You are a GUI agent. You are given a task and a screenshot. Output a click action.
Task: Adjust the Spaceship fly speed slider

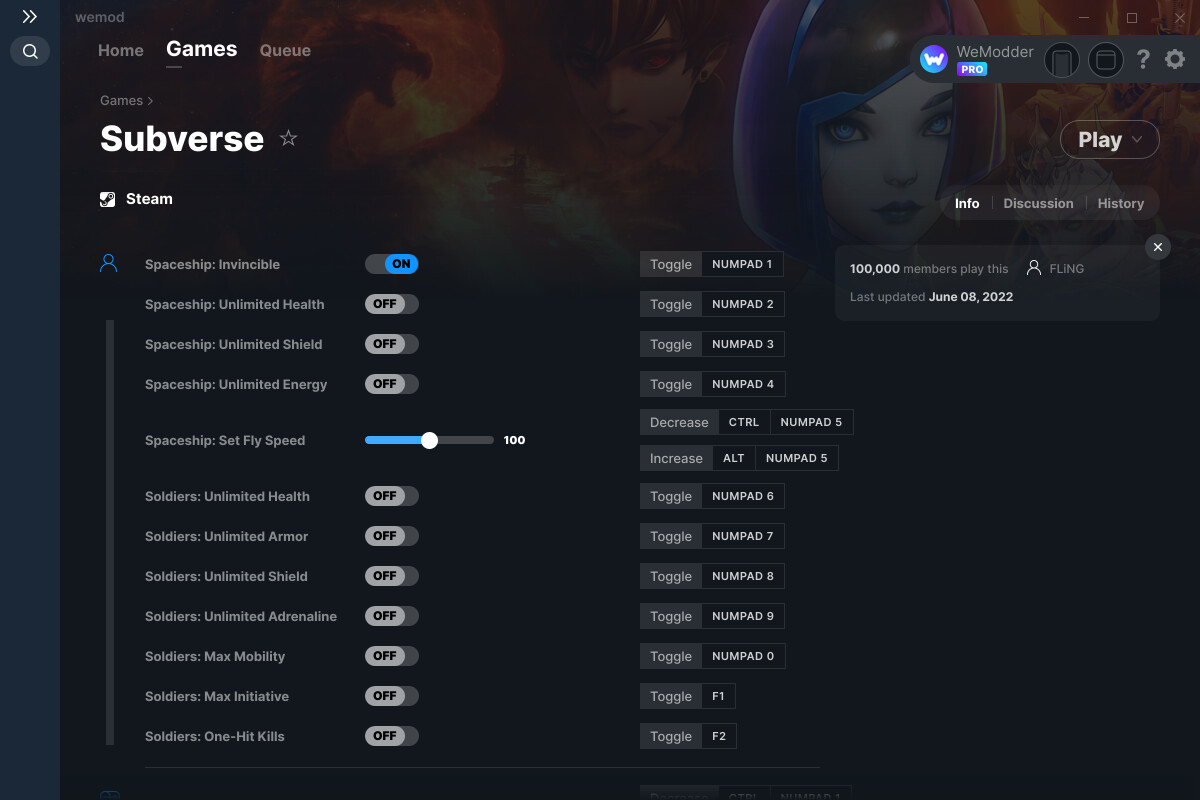coord(430,439)
